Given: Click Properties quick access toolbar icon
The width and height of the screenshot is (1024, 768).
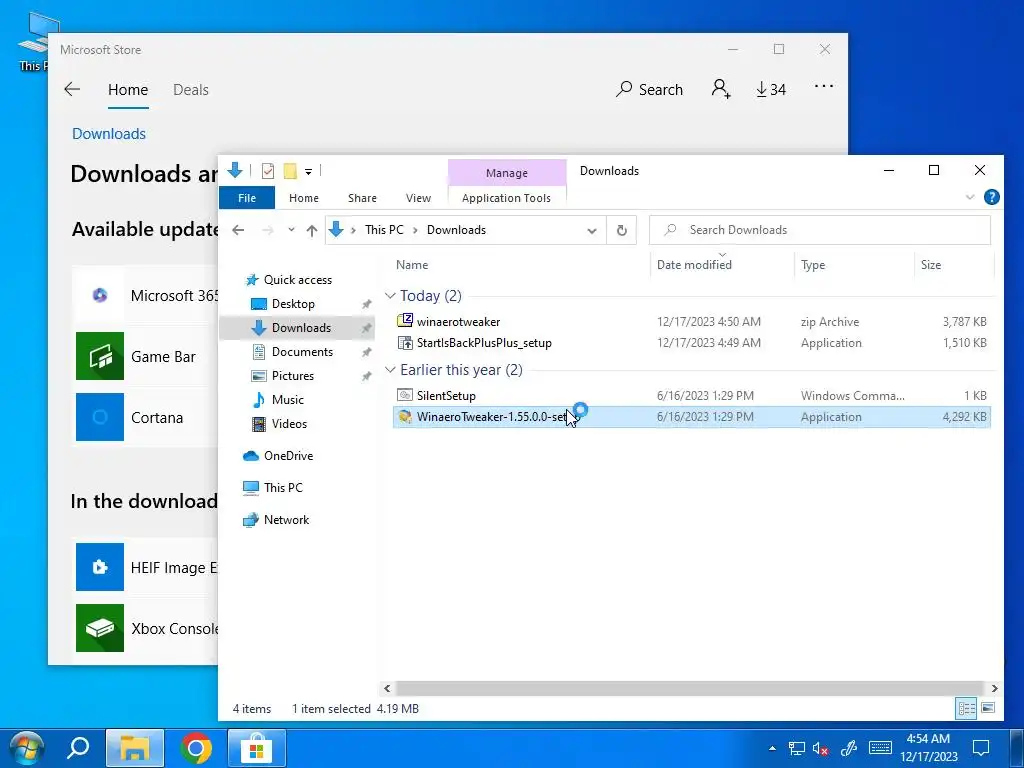Looking at the screenshot, I should tap(268, 171).
